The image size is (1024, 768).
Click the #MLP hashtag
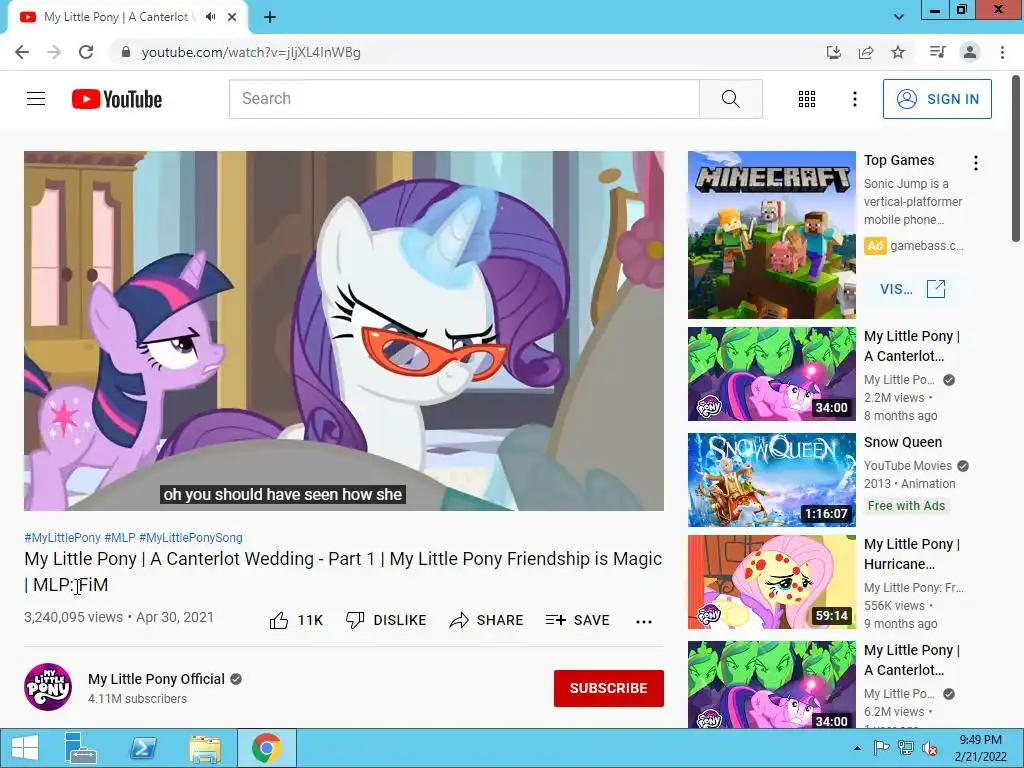click(x=120, y=537)
